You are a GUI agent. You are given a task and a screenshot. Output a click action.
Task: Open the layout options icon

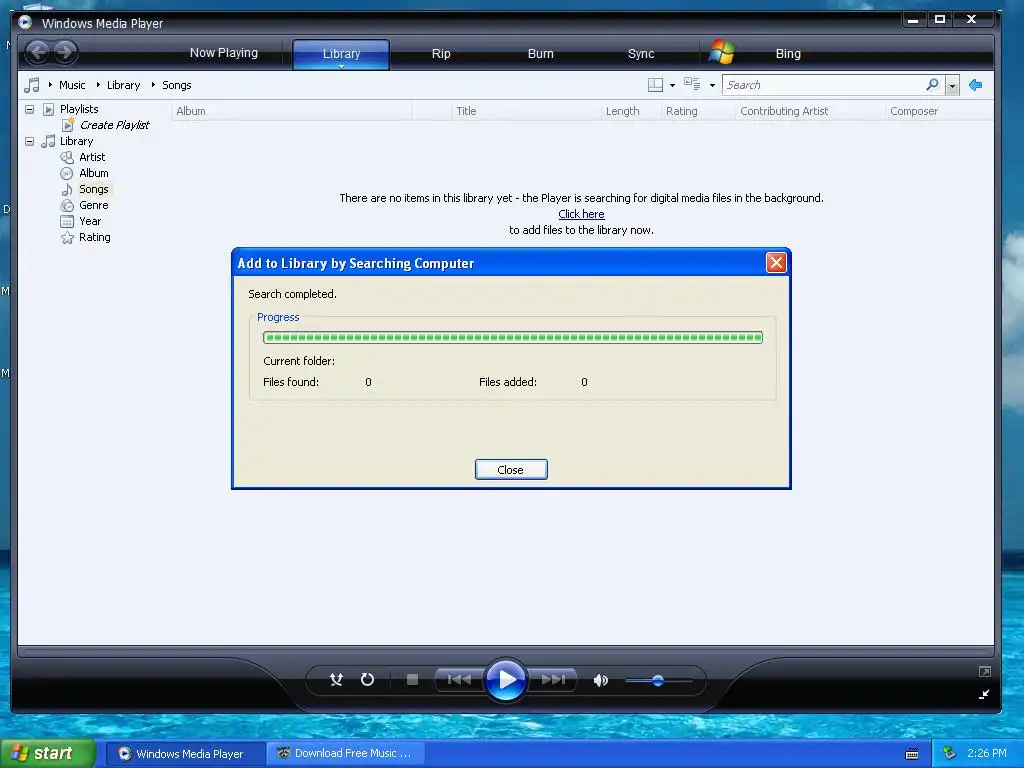pos(655,85)
